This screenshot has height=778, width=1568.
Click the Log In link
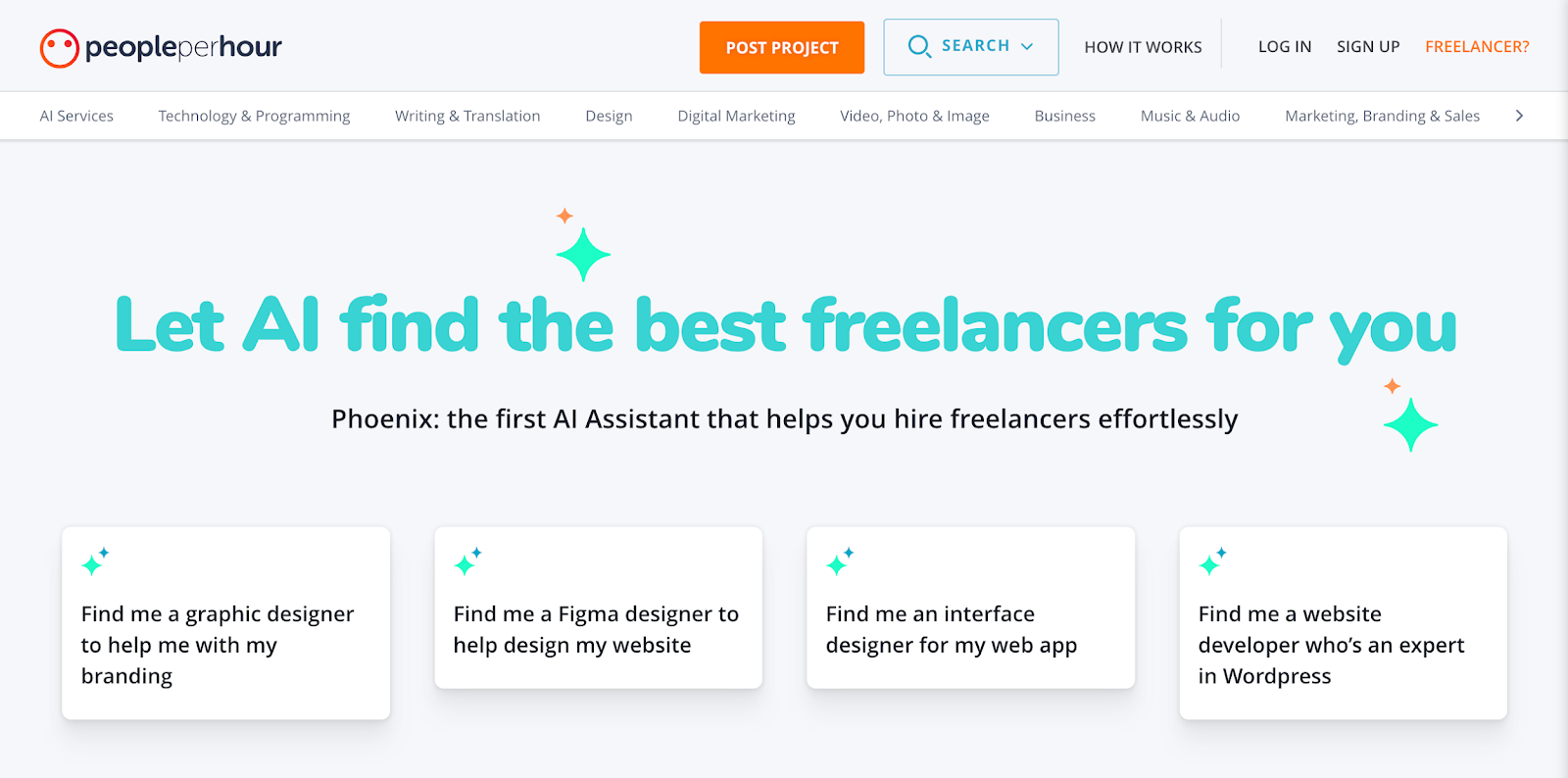point(1284,47)
